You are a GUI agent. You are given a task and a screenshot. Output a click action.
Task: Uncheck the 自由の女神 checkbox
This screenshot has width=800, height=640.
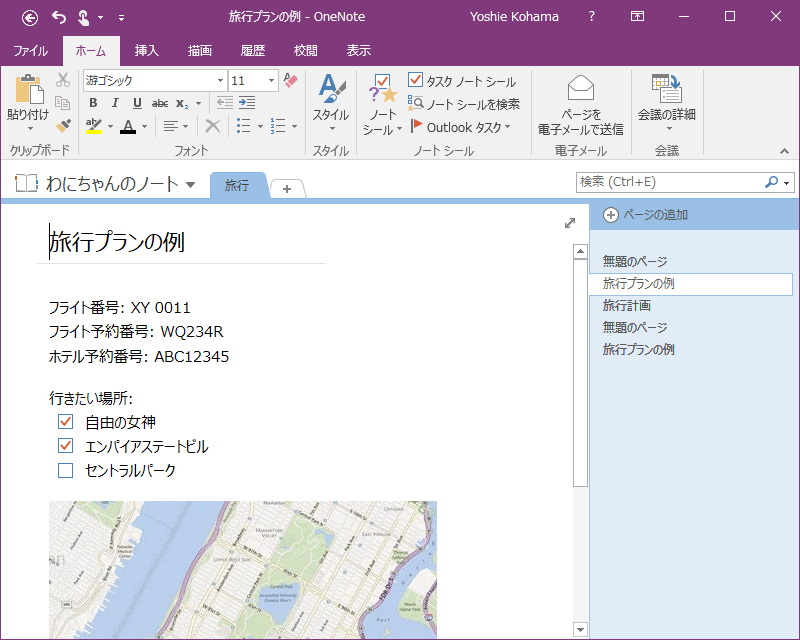(x=66, y=422)
